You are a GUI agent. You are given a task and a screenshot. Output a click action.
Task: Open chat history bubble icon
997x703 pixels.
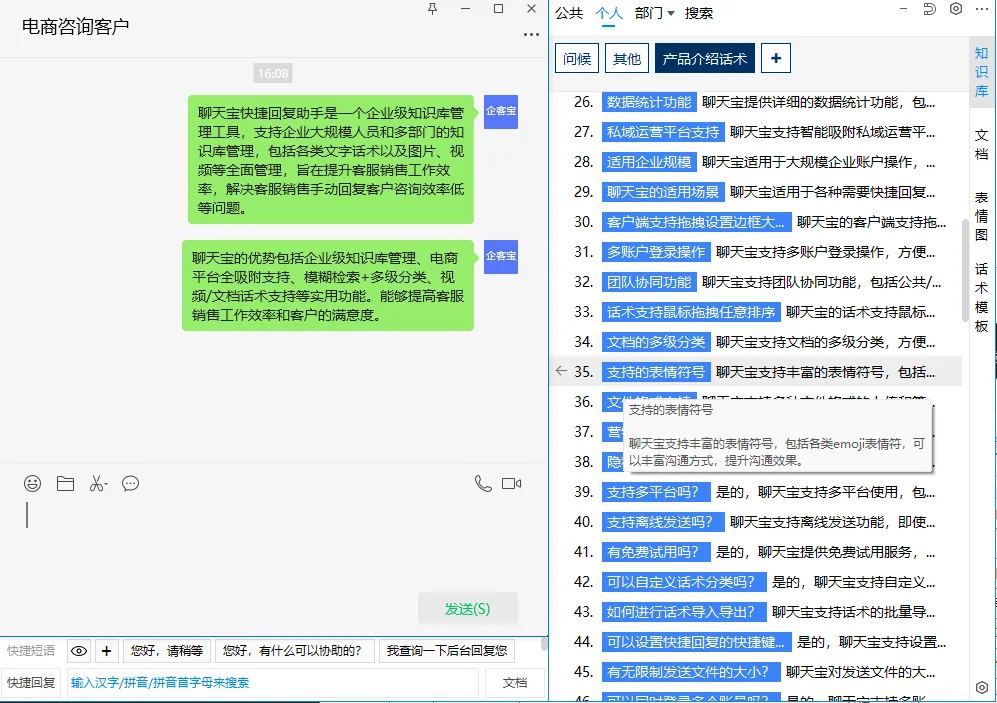130,484
